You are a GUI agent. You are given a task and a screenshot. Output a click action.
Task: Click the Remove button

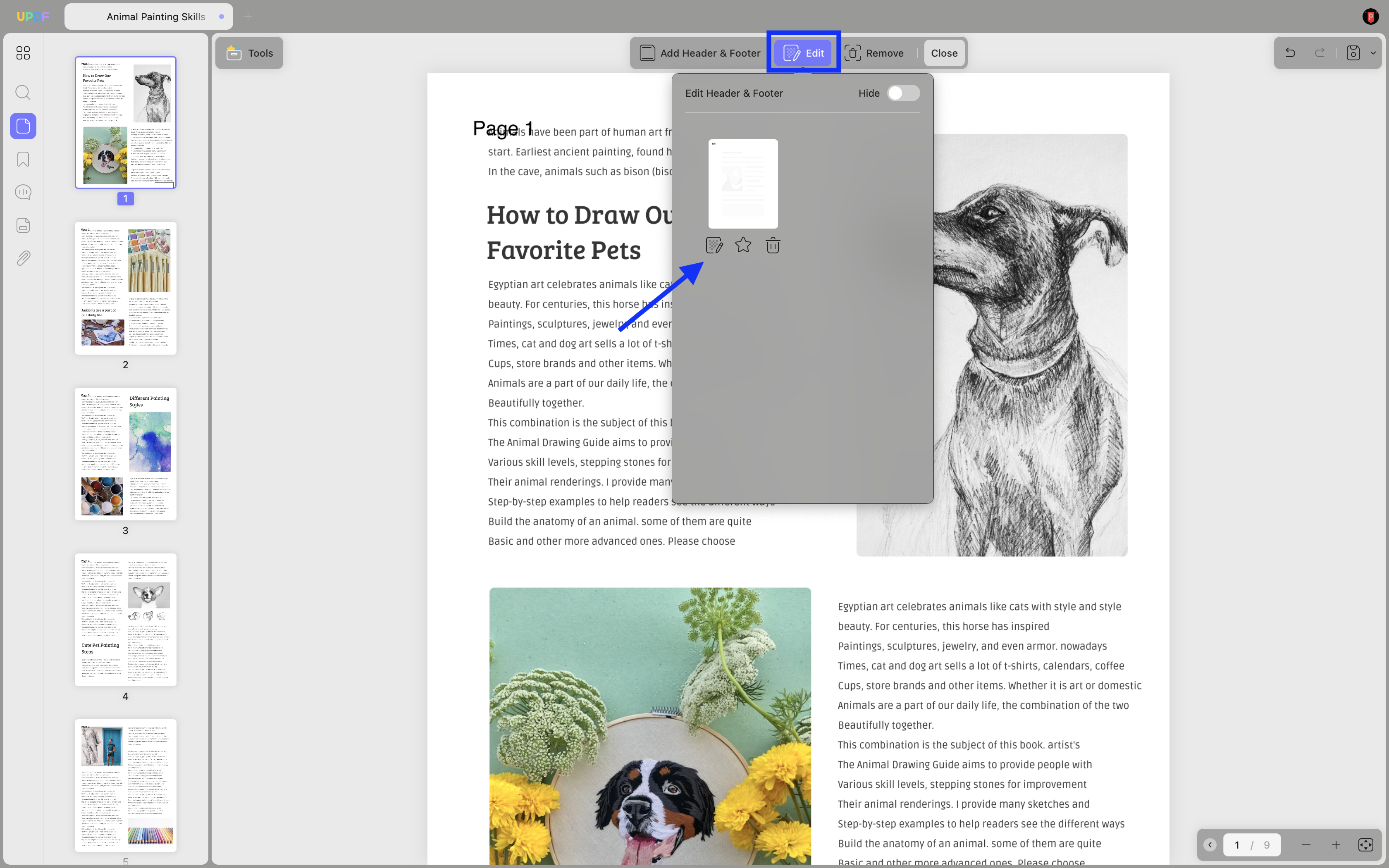(874, 53)
